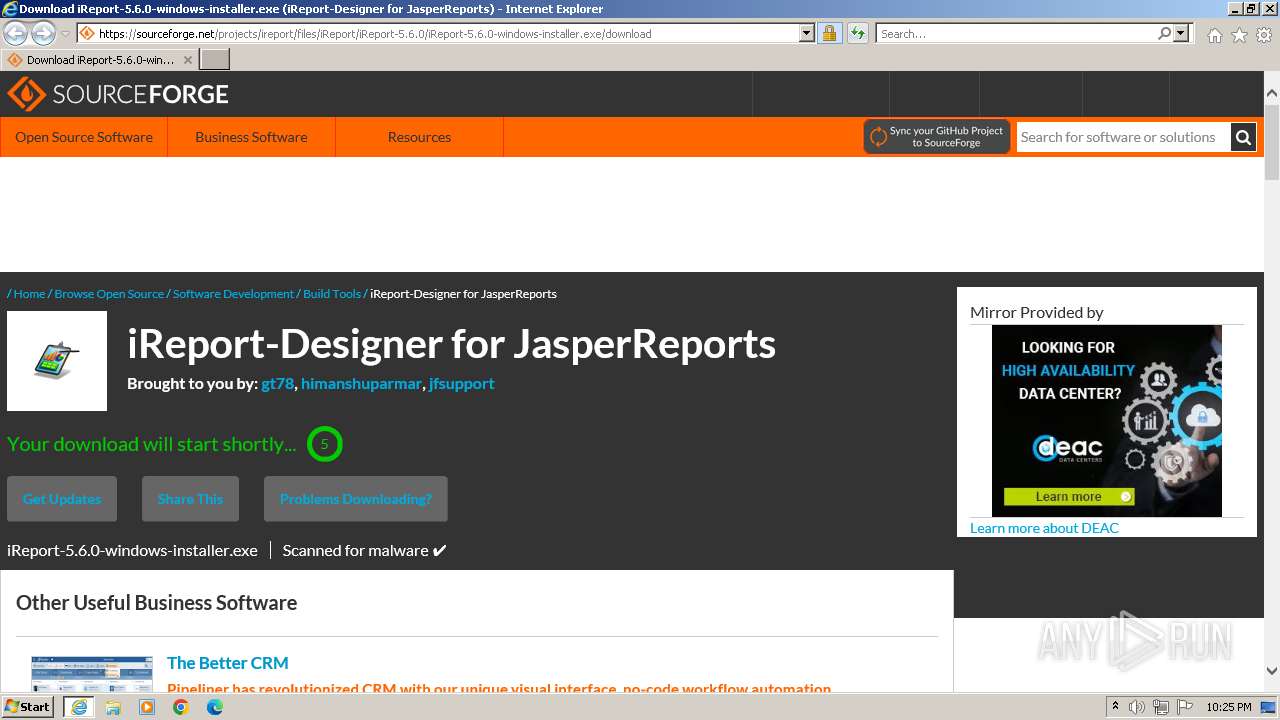
Task: Open Favorites star icon
Action: [x=1239, y=35]
